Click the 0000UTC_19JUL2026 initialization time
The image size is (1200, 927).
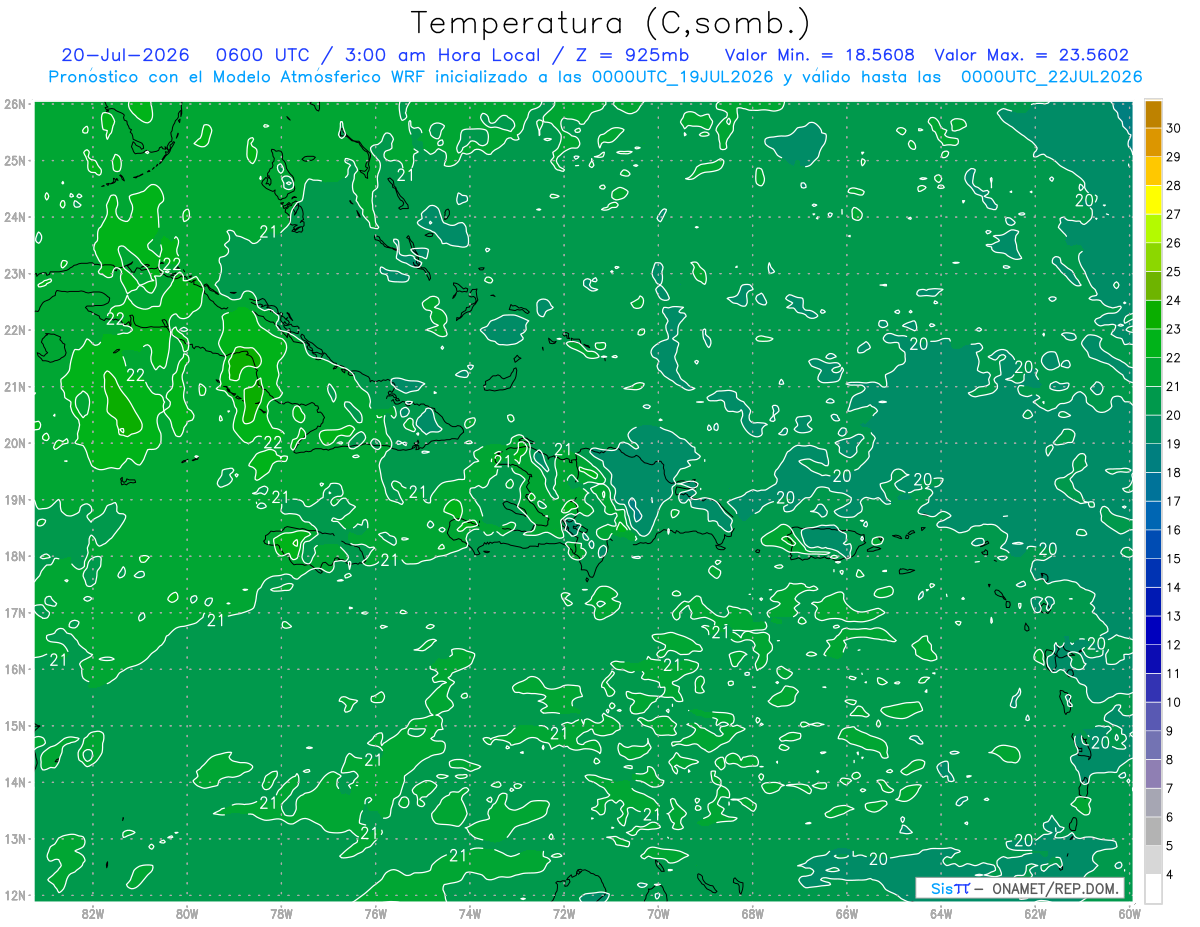pyautogui.click(x=683, y=77)
